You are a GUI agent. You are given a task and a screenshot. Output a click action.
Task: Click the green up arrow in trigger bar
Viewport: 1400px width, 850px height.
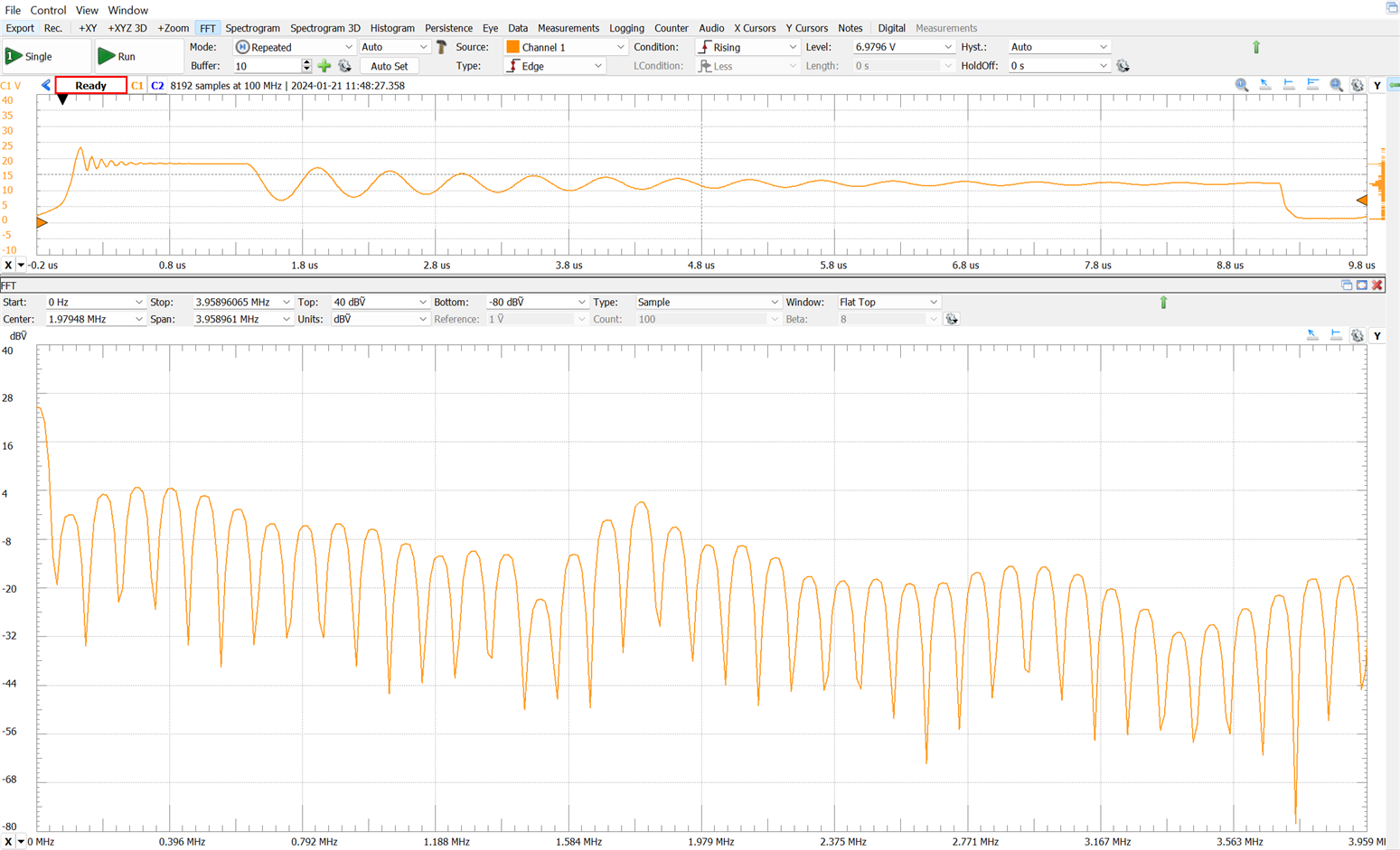(x=1255, y=47)
